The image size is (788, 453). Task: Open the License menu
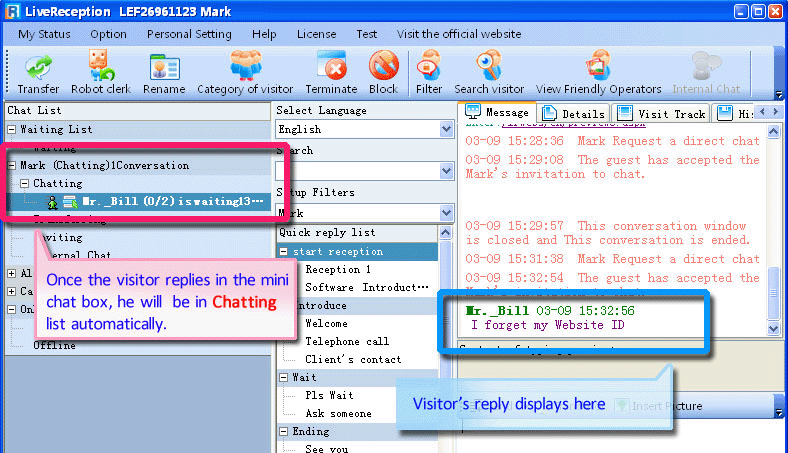pyautogui.click(x=317, y=34)
